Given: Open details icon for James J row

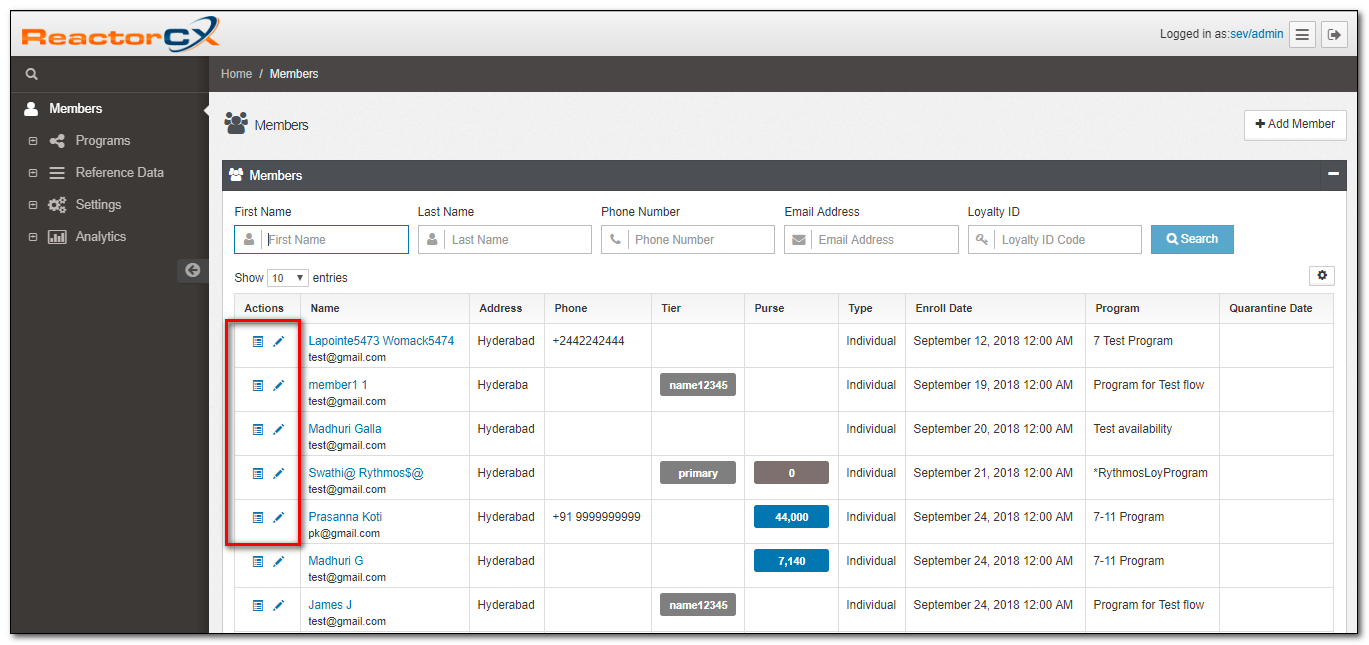Looking at the screenshot, I should [x=258, y=605].
